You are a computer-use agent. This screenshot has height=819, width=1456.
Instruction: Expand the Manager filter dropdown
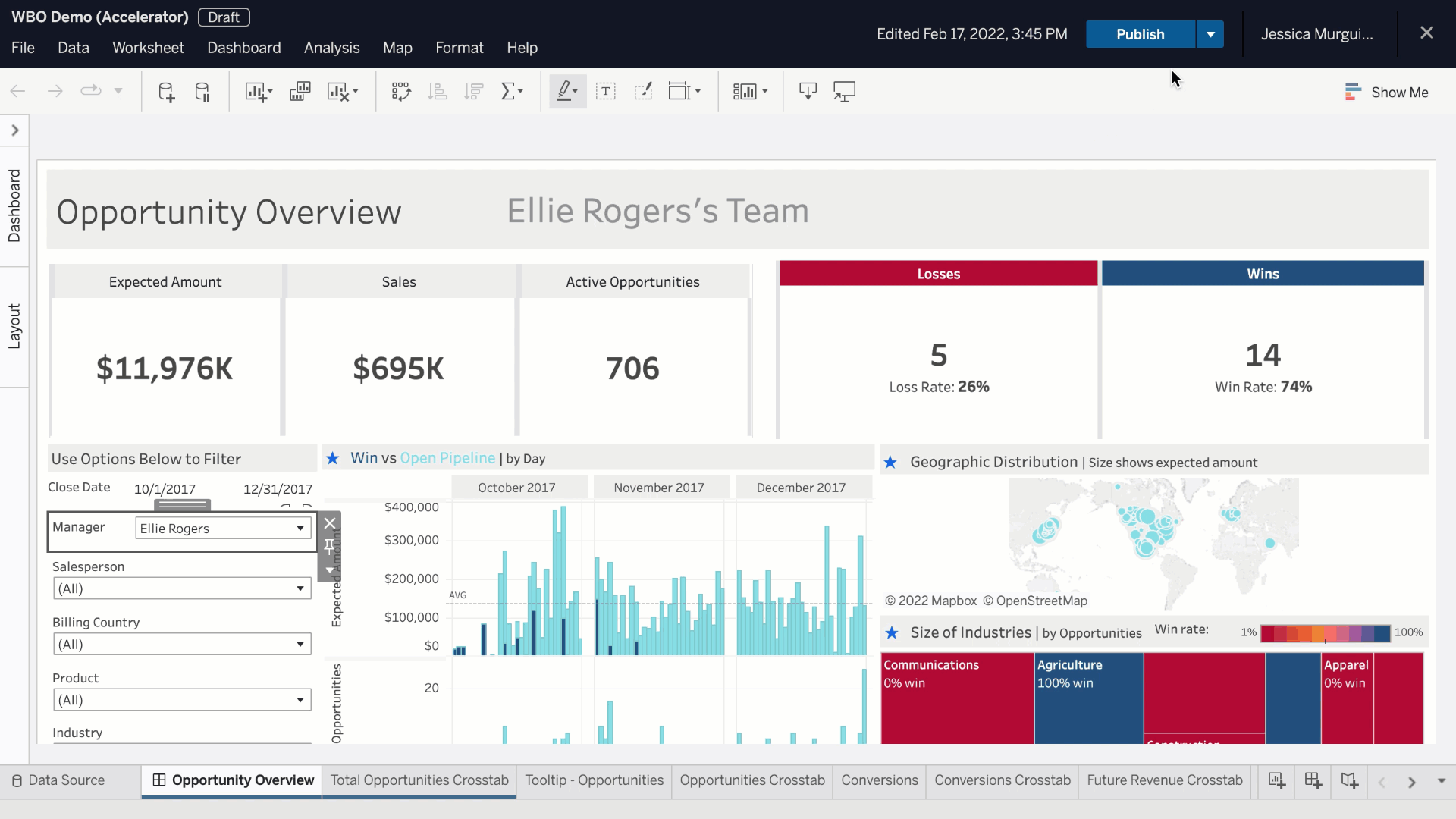point(300,527)
